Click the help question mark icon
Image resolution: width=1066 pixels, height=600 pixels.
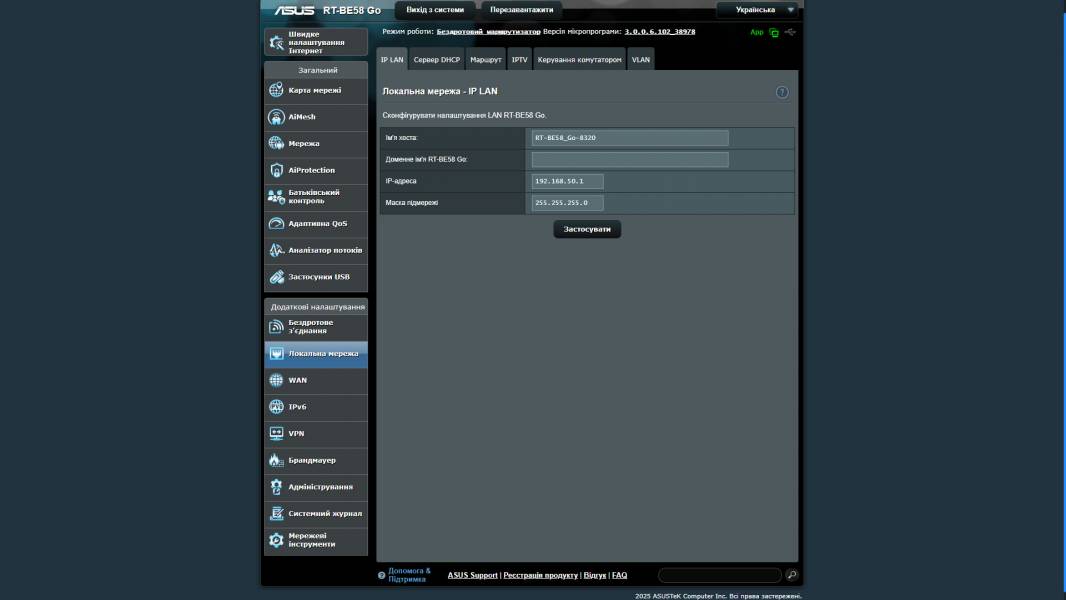point(782,91)
